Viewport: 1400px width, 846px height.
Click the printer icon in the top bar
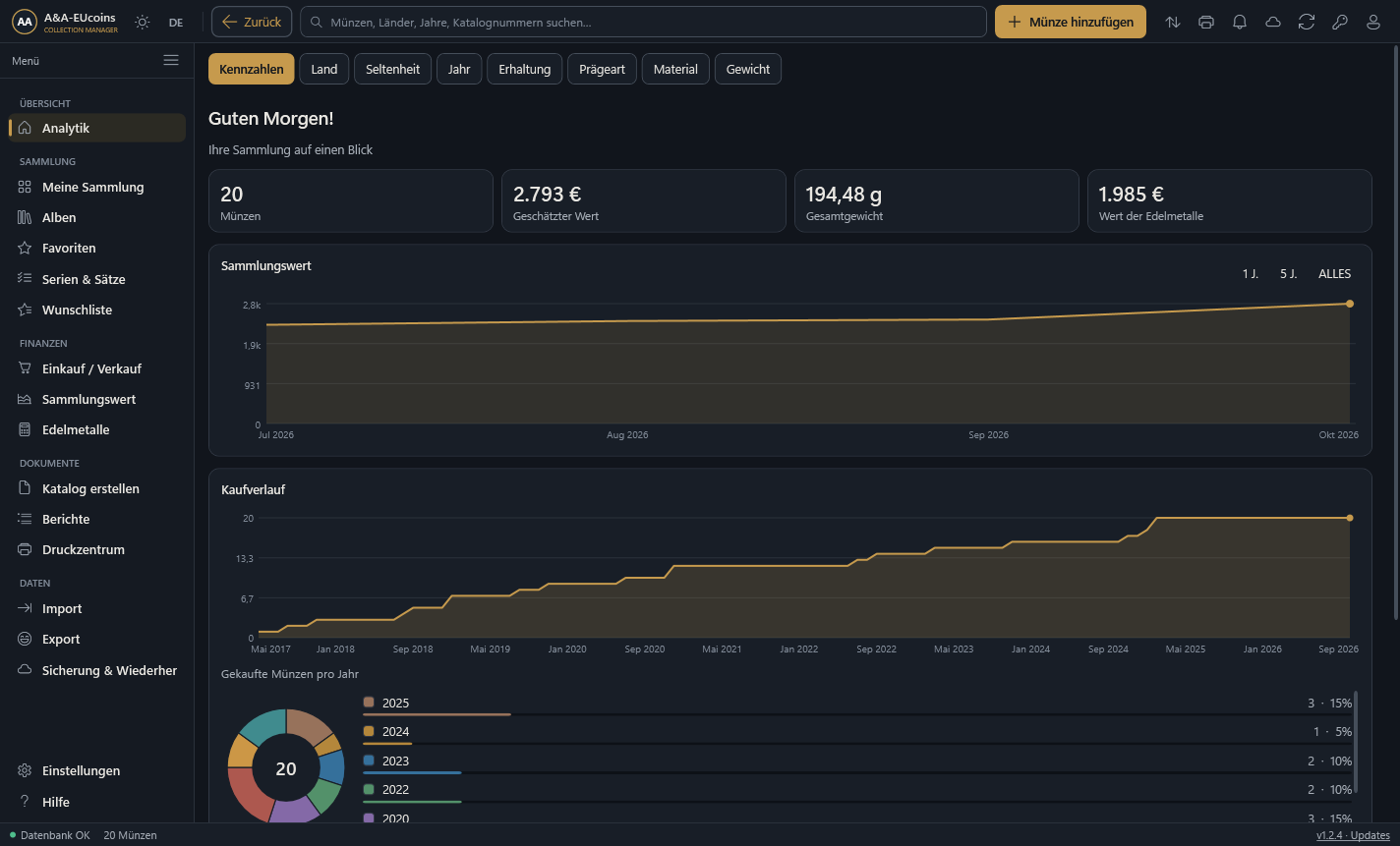pyautogui.click(x=1206, y=22)
